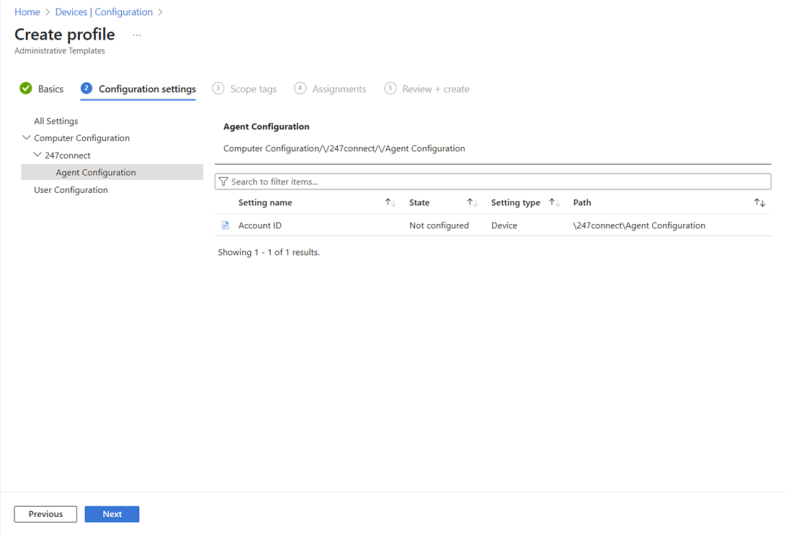Select Computer Configuration in the tree

tap(82, 138)
